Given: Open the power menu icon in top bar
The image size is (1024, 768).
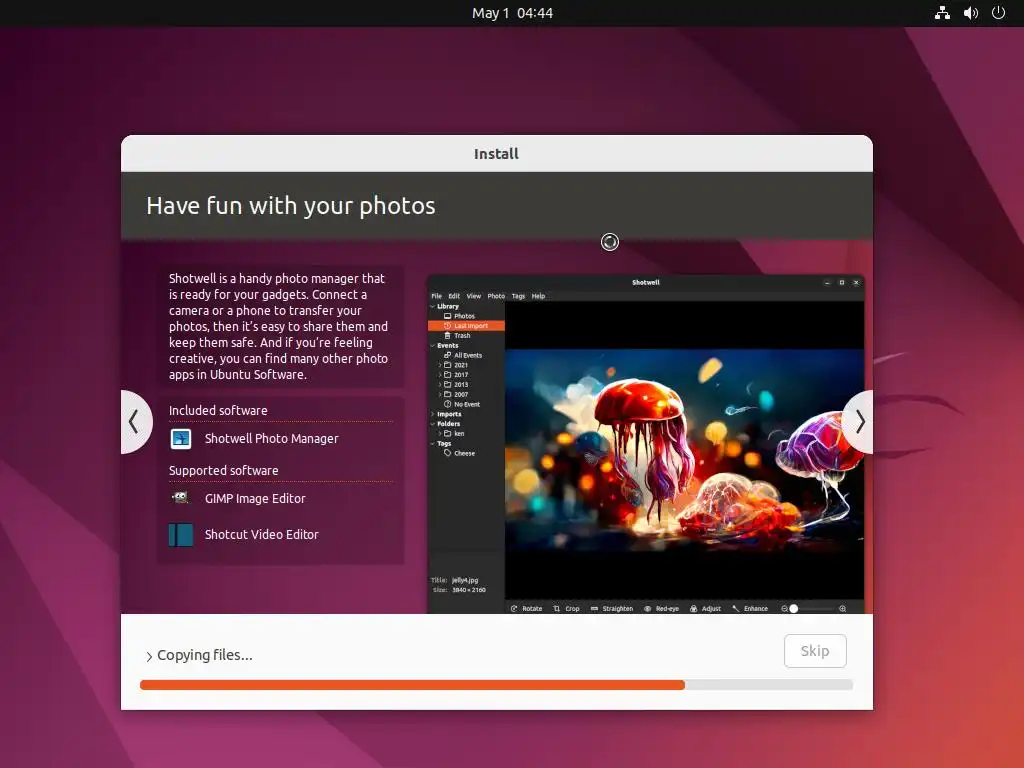Looking at the screenshot, I should click(998, 13).
